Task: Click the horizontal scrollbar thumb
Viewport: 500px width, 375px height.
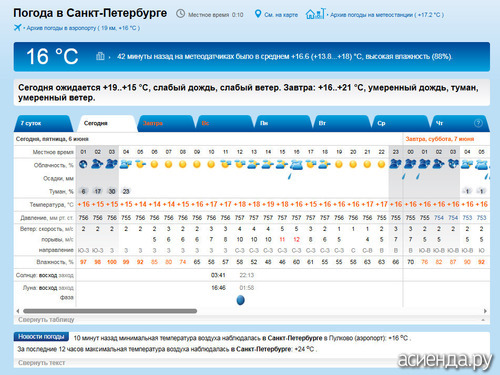Action: click(110, 311)
